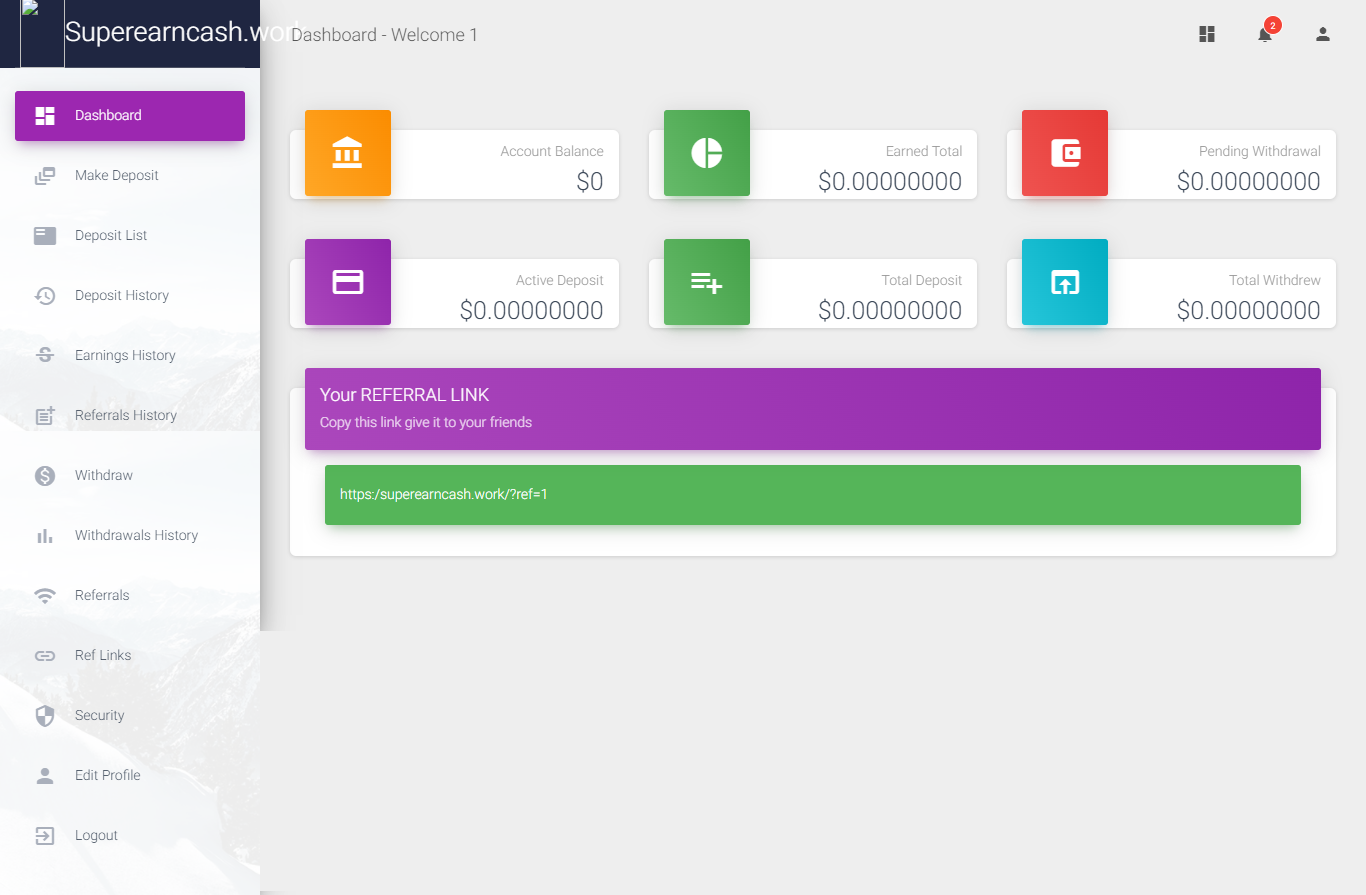Click the orange Account Balance bank icon

click(347, 153)
